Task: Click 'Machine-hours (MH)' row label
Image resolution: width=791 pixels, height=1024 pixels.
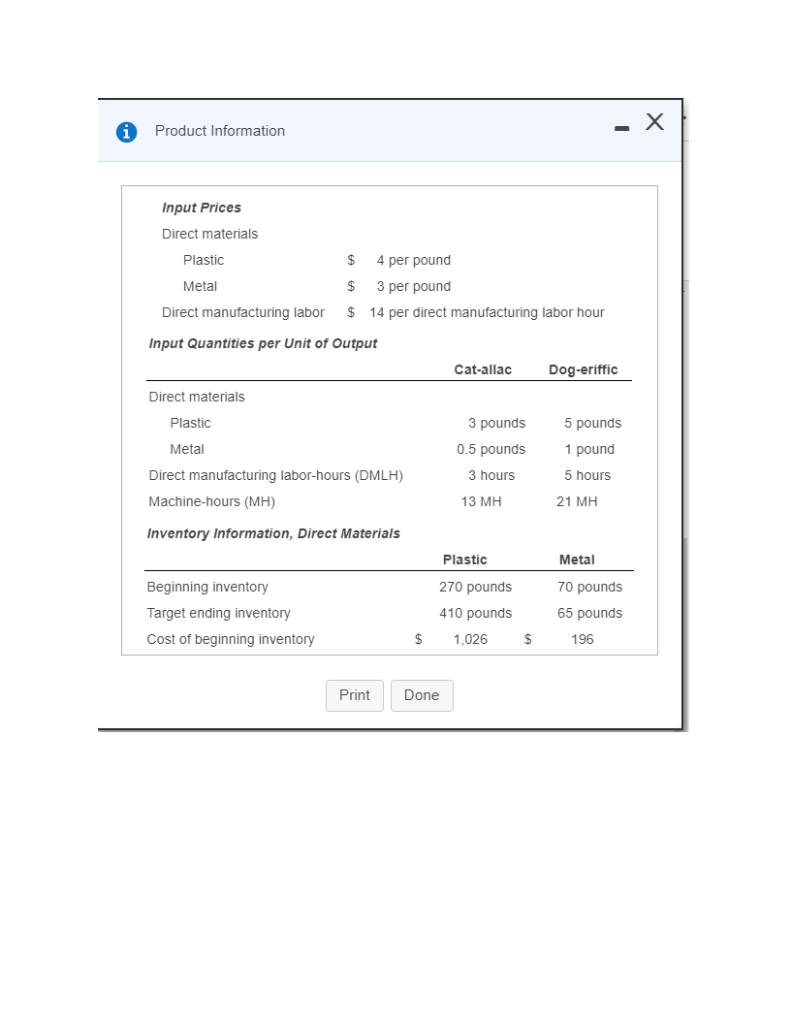Action: click(212, 502)
